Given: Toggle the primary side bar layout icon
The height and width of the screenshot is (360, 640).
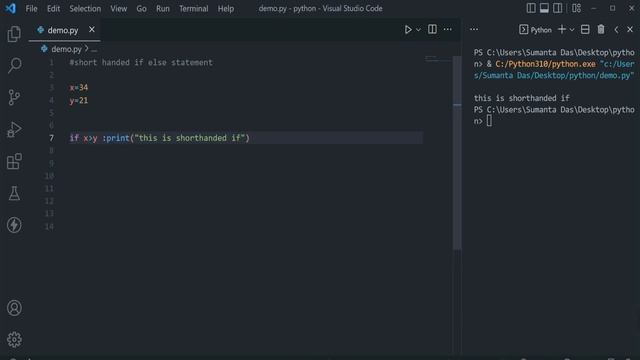Looking at the screenshot, I should 531,8.
